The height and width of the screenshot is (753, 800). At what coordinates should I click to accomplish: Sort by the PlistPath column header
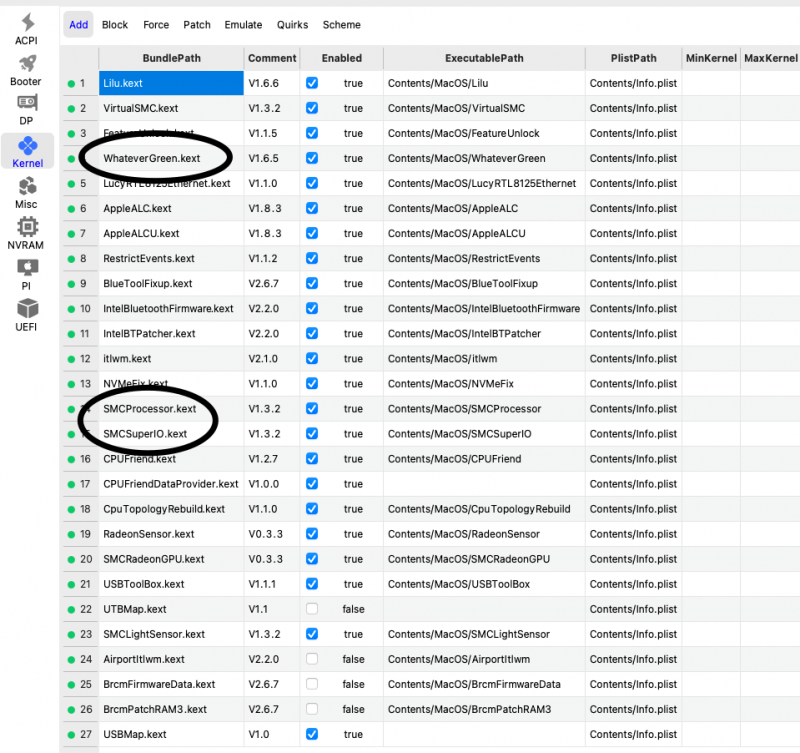pos(633,58)
